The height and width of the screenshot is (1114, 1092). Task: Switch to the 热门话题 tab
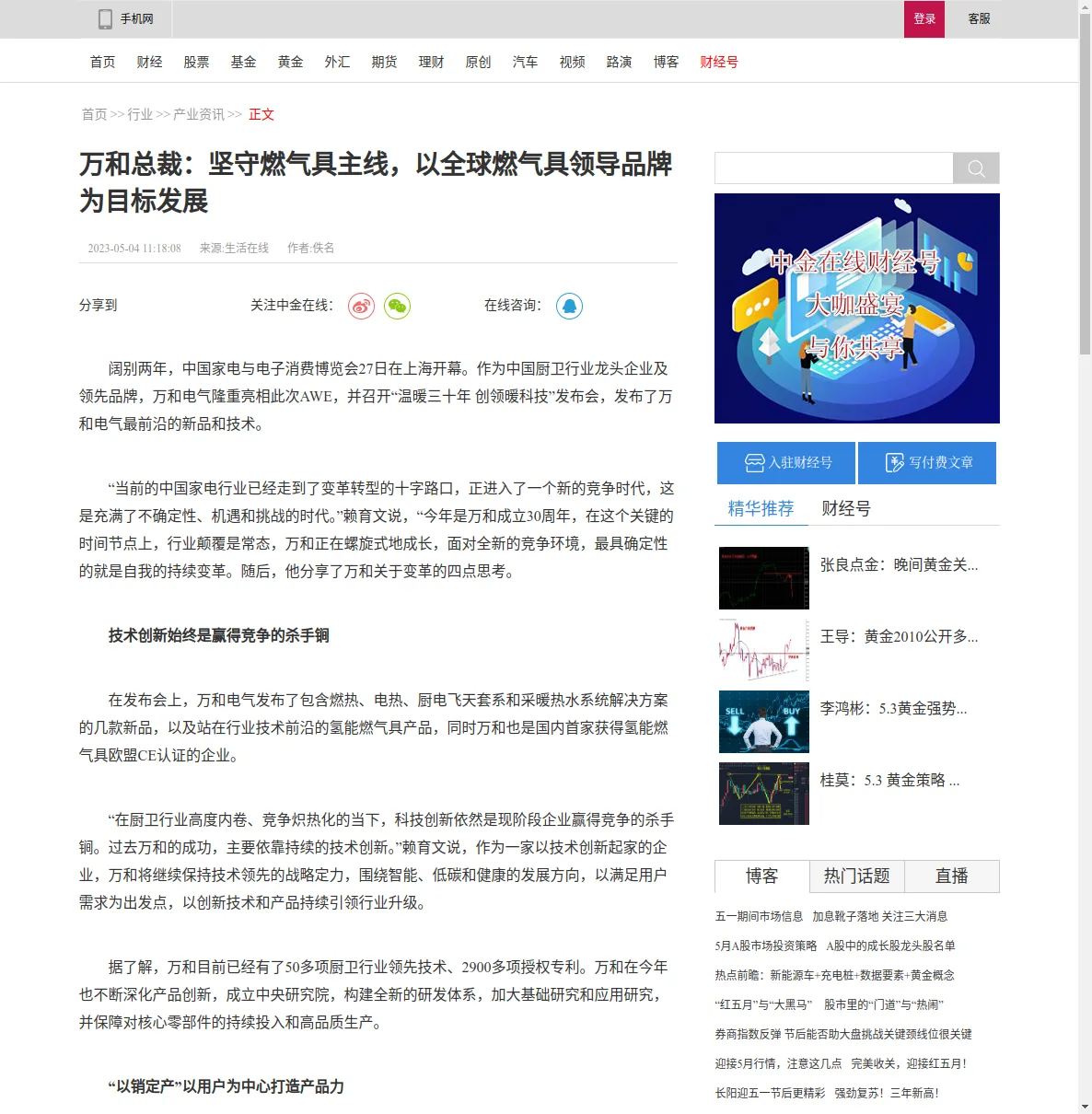(857, 876)
